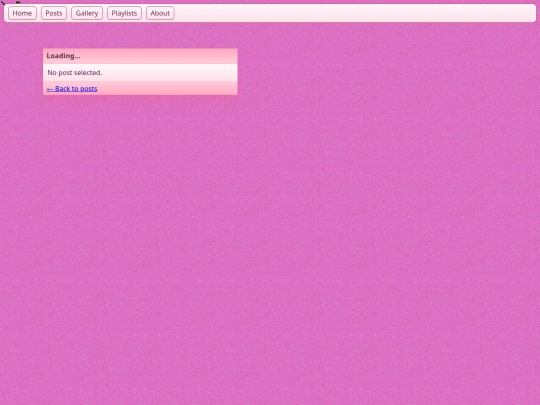The image size is (540, 405).
Task: Follow the Back to posts link
Action: 72,89
